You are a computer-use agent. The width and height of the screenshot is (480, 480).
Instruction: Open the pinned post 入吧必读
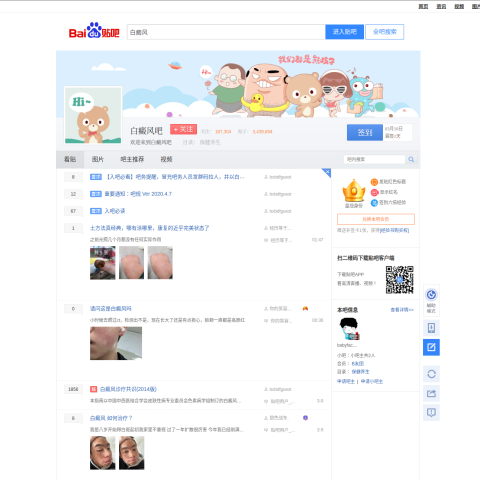pyautogui.click(x=115, y=211)
